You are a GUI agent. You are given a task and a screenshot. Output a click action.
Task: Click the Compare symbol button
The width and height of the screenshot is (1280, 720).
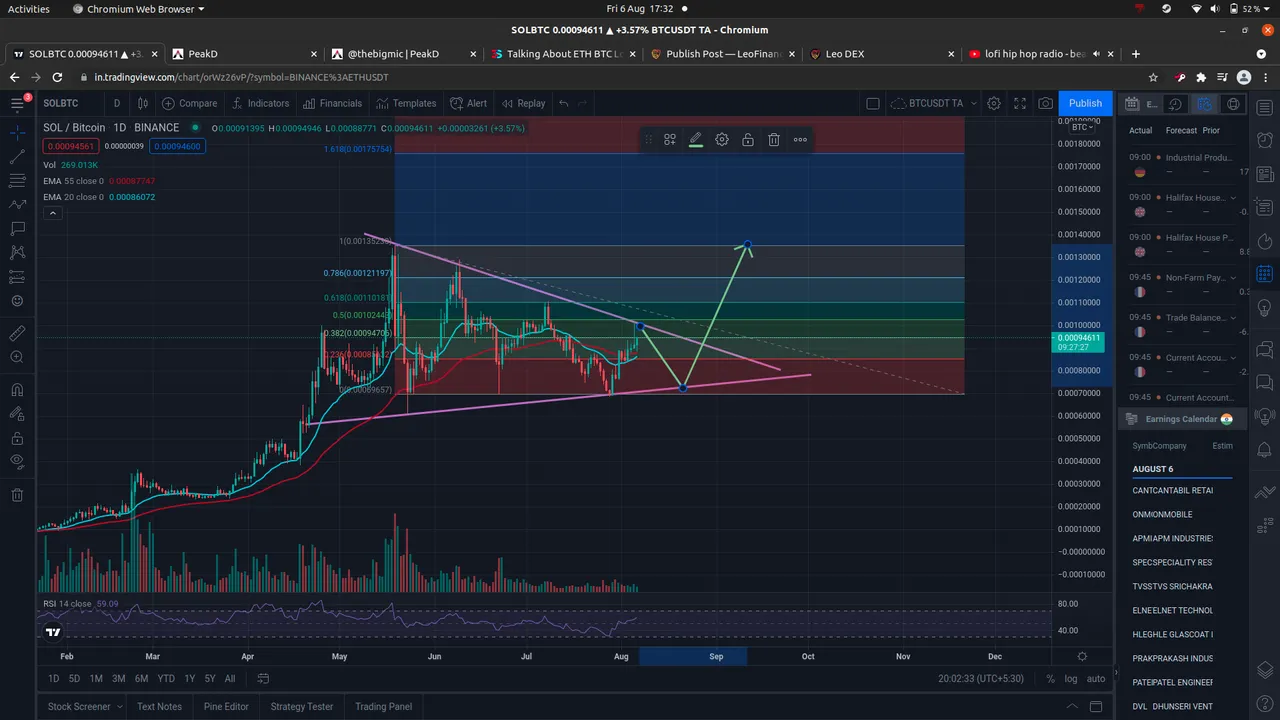click(189, 103)
